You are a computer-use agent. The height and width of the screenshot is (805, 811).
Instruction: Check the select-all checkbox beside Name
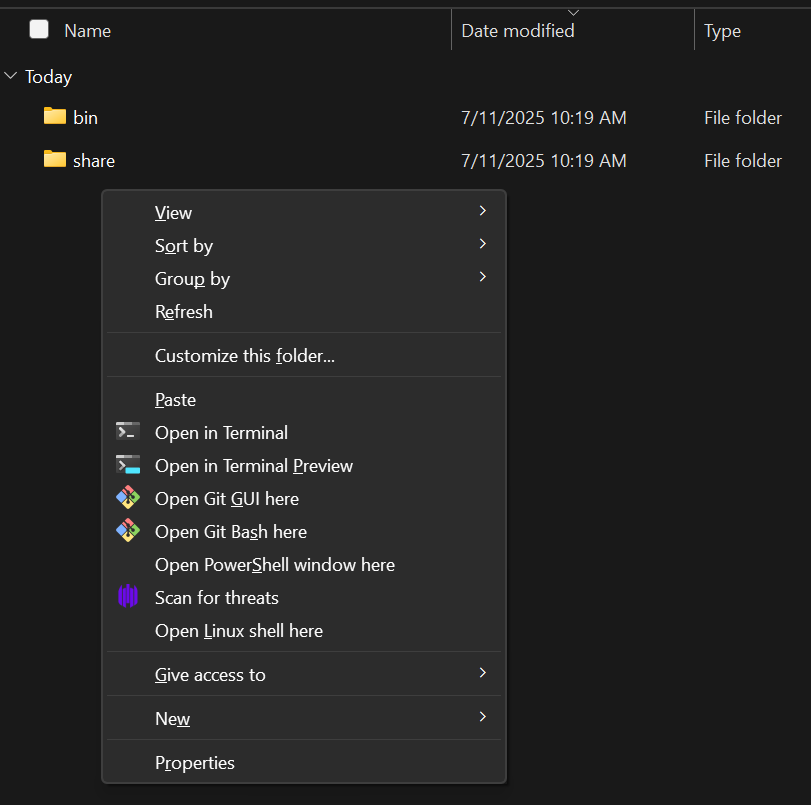[x=38, y=30]
